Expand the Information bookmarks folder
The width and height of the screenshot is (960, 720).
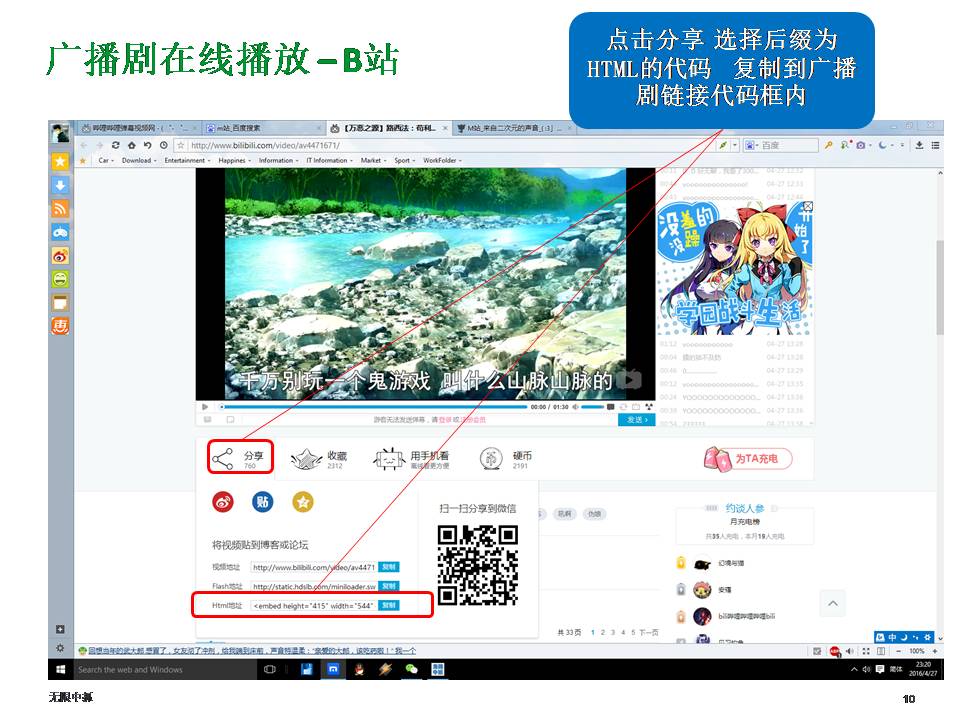279,160
